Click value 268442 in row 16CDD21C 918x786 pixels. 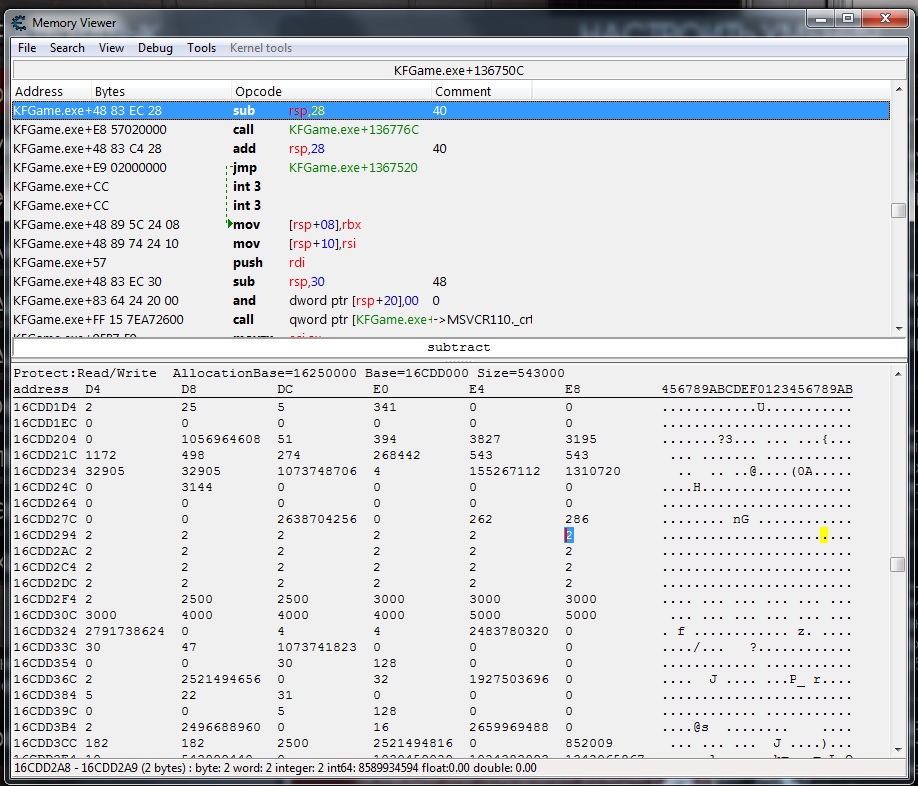(397, 455)
